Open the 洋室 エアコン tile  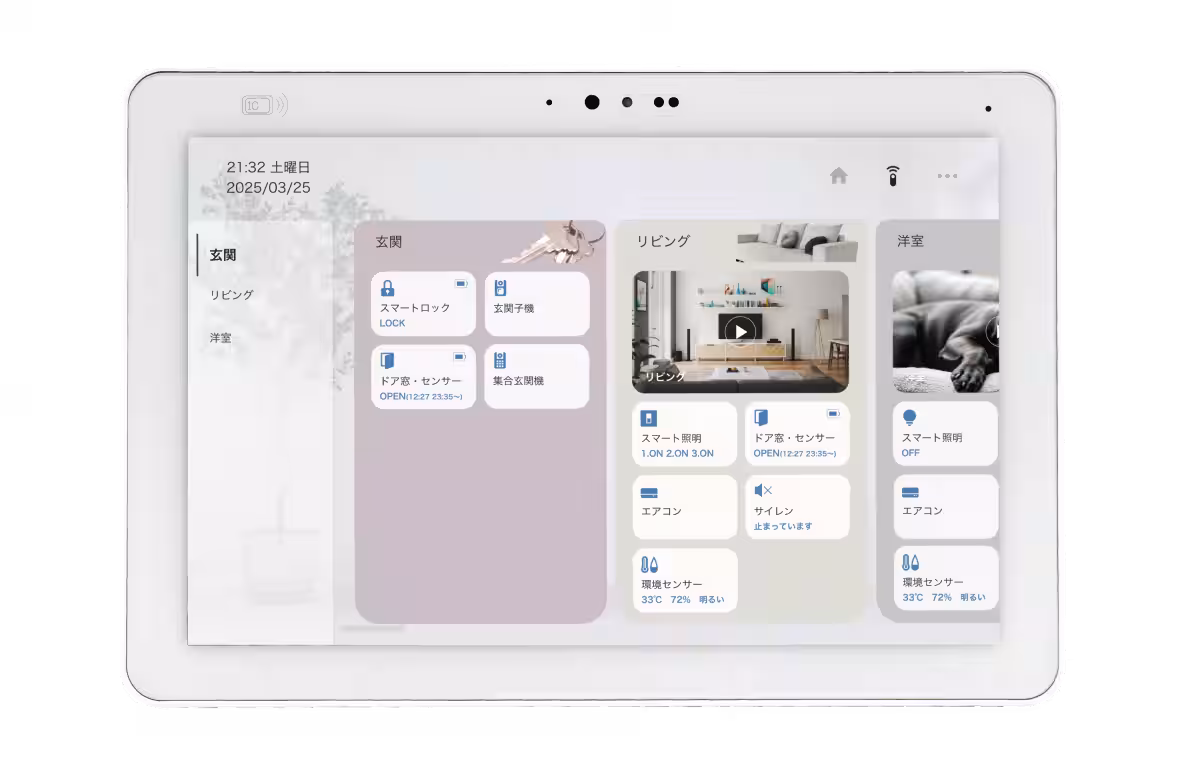tap(945, 507)
